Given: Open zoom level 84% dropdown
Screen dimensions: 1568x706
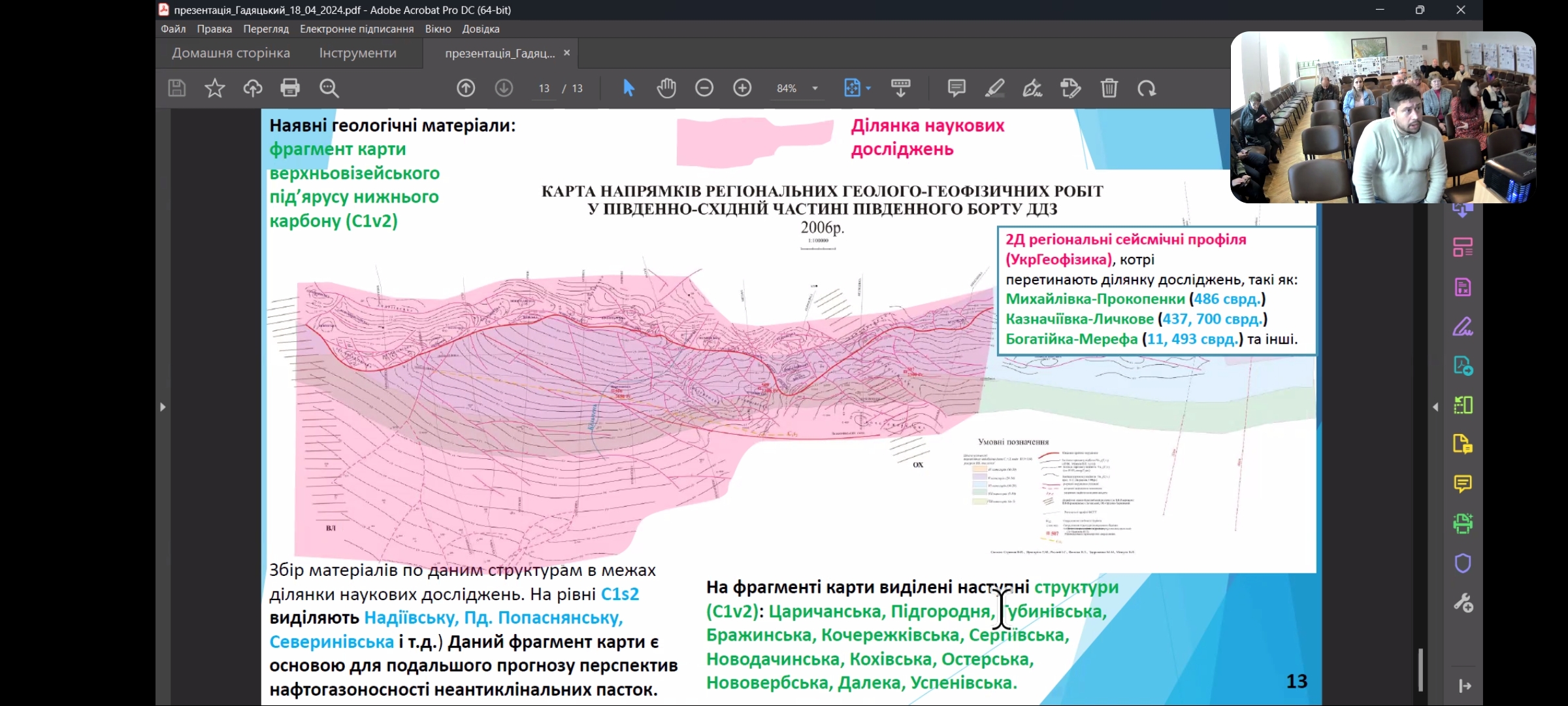Looking at the screenshot, I should [815, 88].
